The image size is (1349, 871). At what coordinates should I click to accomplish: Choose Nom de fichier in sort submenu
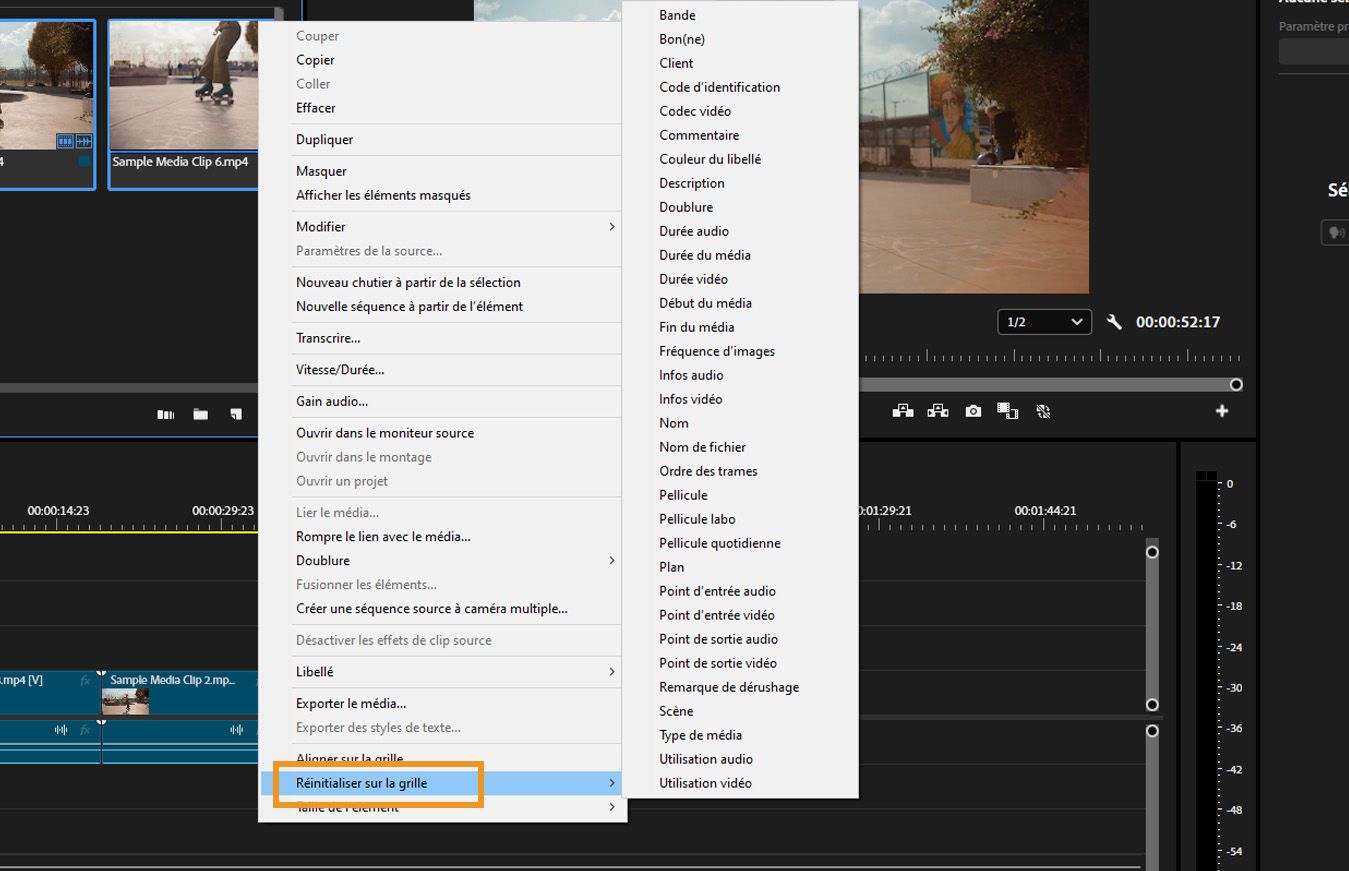pos(702,447)
